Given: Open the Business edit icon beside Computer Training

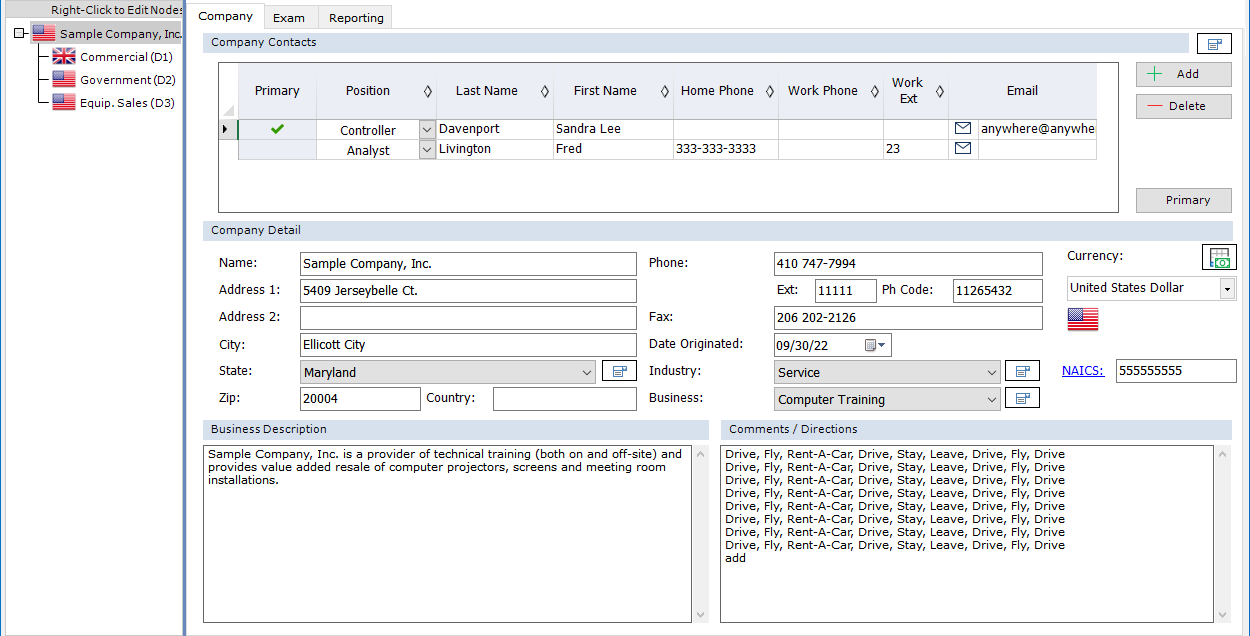Looking at the screenshot, I should pos(1022,397).
